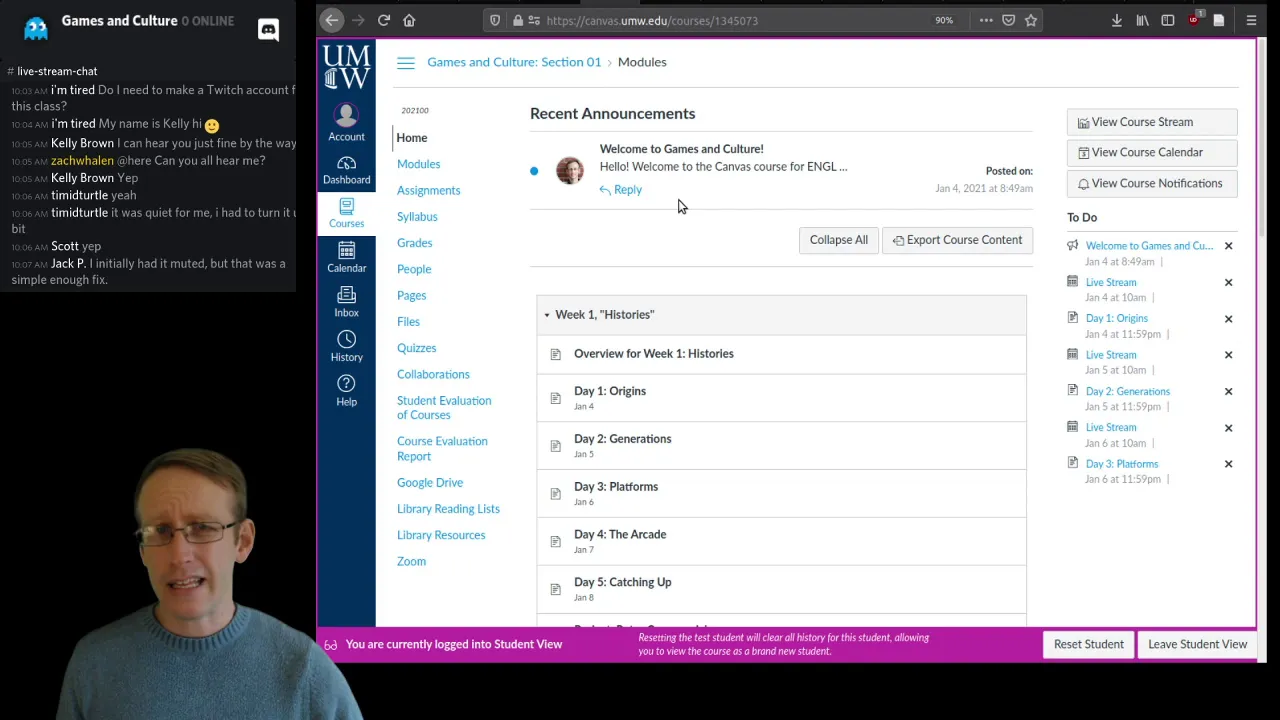Click the UMW logo
Screen dimensions: 1280x720
coord(346,67)
